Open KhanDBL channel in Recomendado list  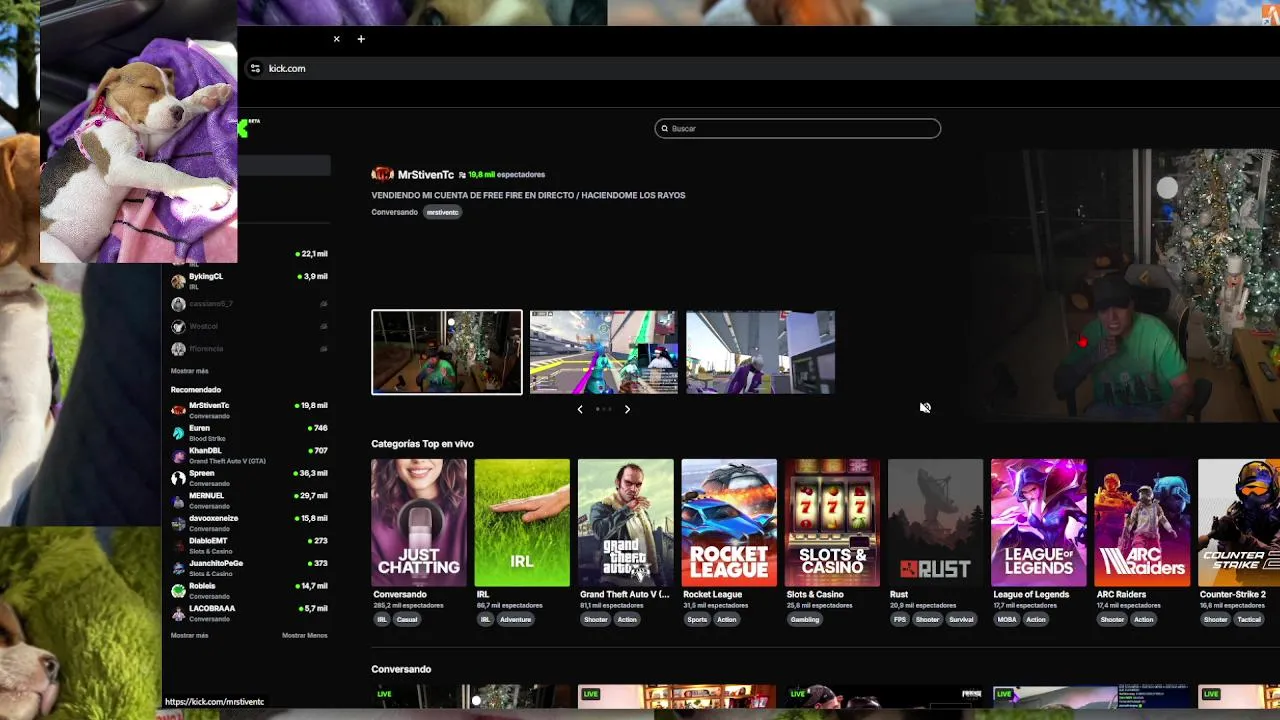tap(249, 455)
